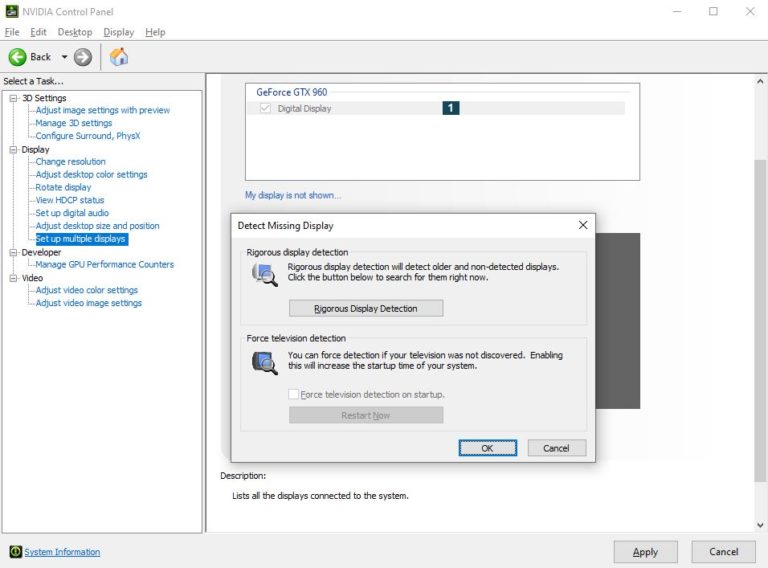Screen dimensions: 768x568
Task: Open the Display menu
Action: [x=119, y=32]
